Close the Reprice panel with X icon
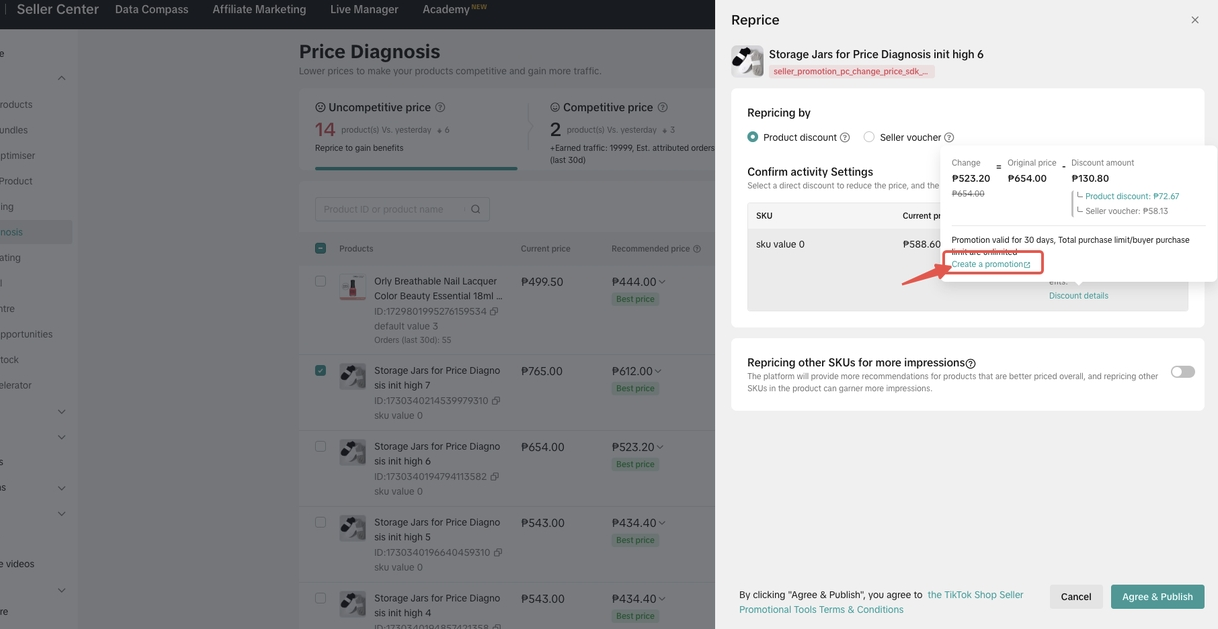 1194,20
